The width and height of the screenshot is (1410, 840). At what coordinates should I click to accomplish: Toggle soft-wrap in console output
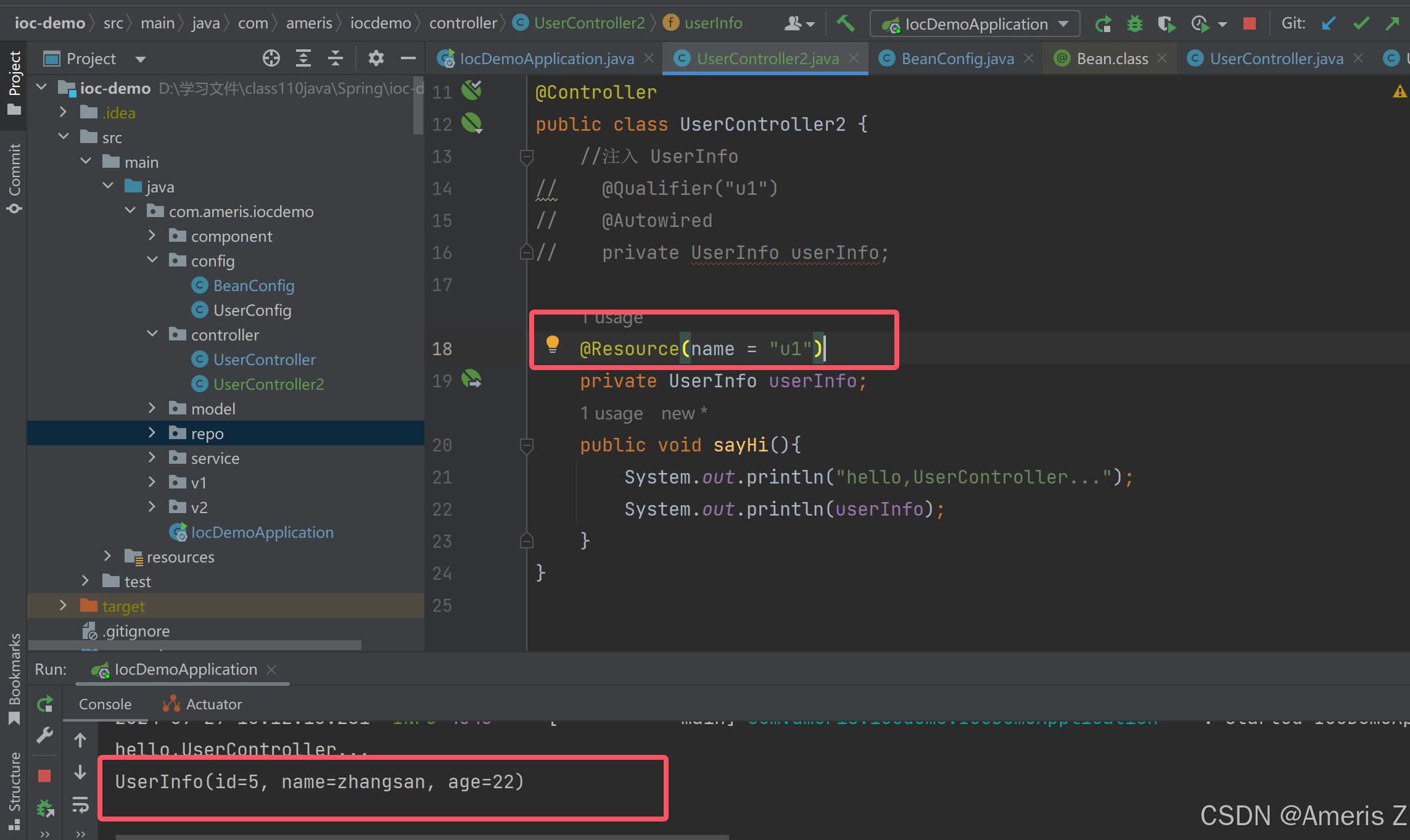point(80,804)
